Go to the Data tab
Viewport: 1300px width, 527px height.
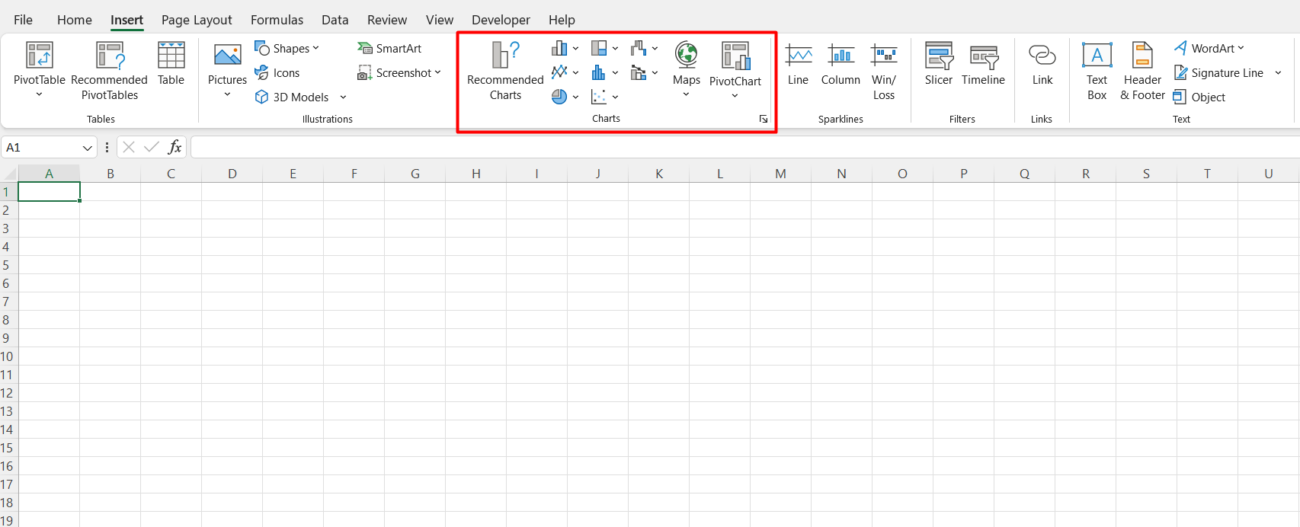pyautogui.click(x=335, y=19)
